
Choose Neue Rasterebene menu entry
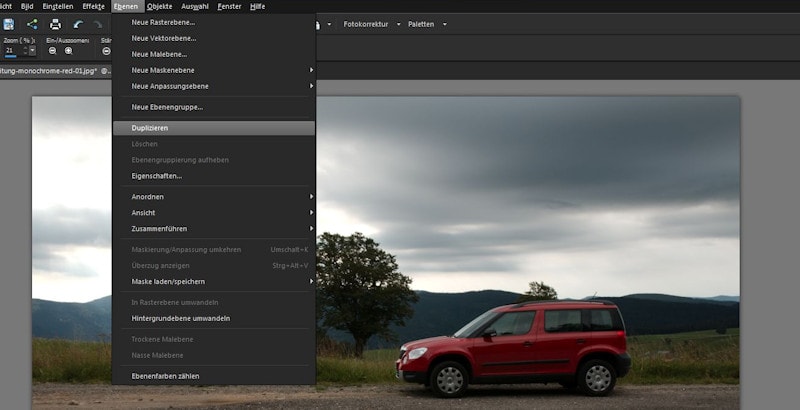164,22
